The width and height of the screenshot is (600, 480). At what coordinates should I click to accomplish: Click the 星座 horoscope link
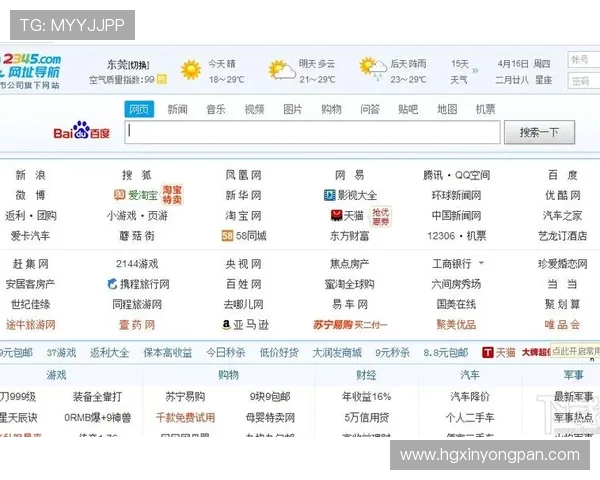tap(543, 80)
